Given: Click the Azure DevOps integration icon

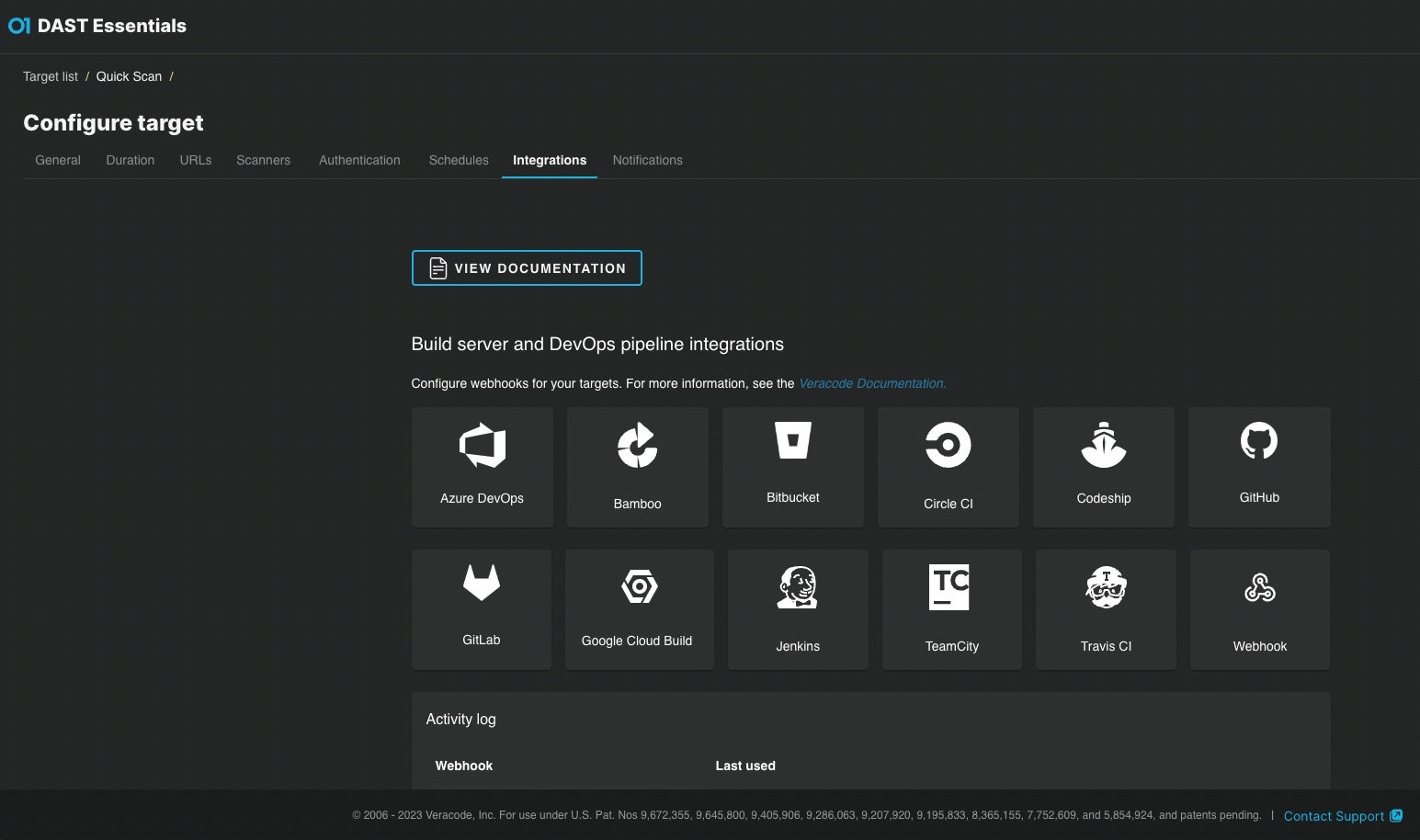Looking at the screenshot, I should tap(483, 446).
